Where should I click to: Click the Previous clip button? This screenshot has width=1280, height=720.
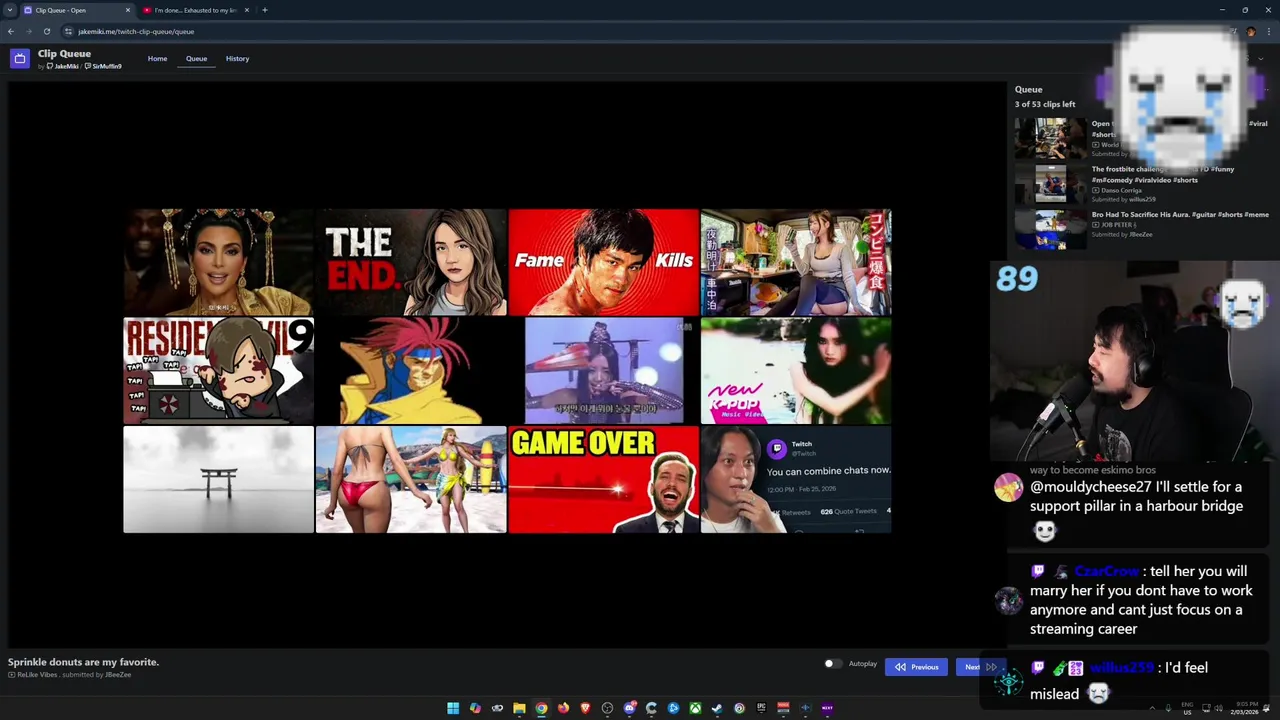pyautogui.click(x=916, y=667)
